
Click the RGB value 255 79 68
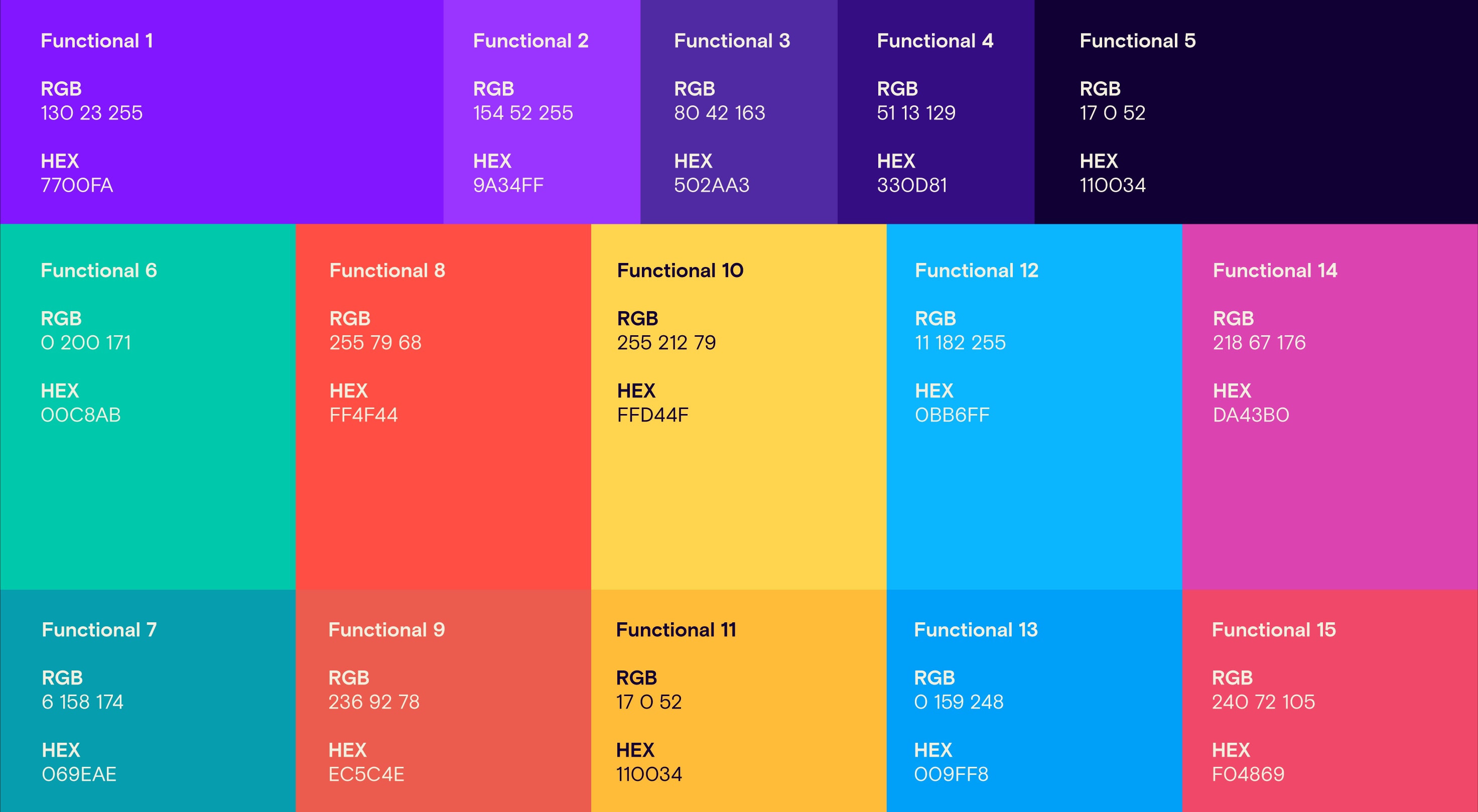pyautogui.click(x=375, y=343)
